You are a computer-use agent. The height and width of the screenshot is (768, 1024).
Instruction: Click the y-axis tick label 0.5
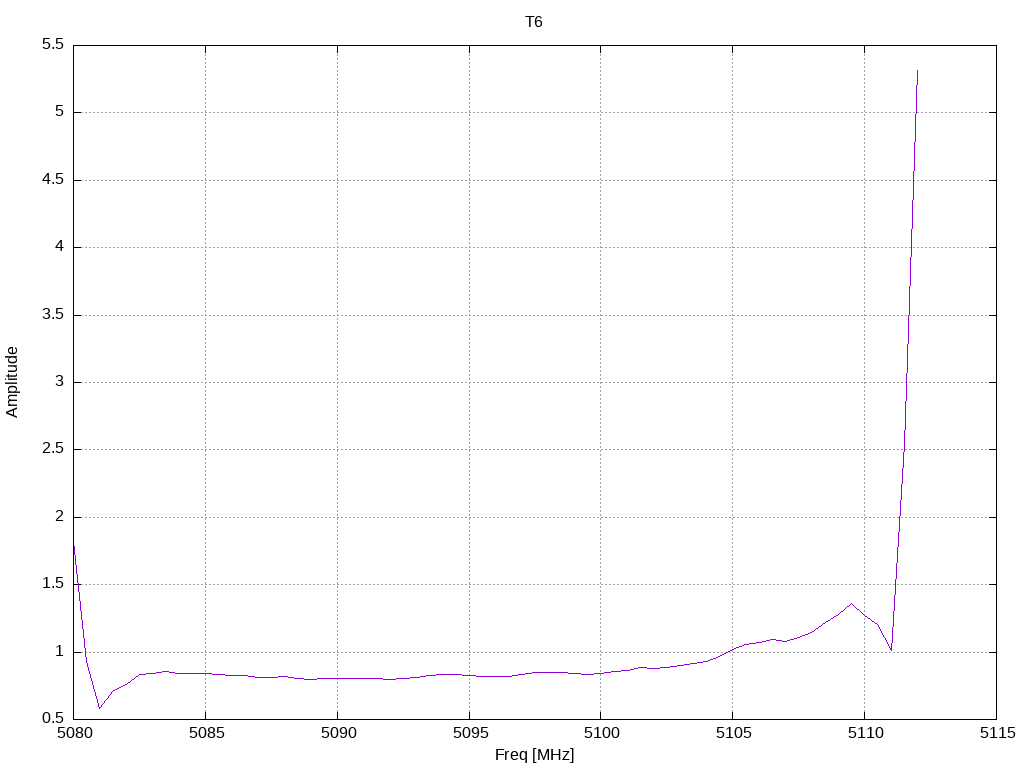tap(53, 719)
